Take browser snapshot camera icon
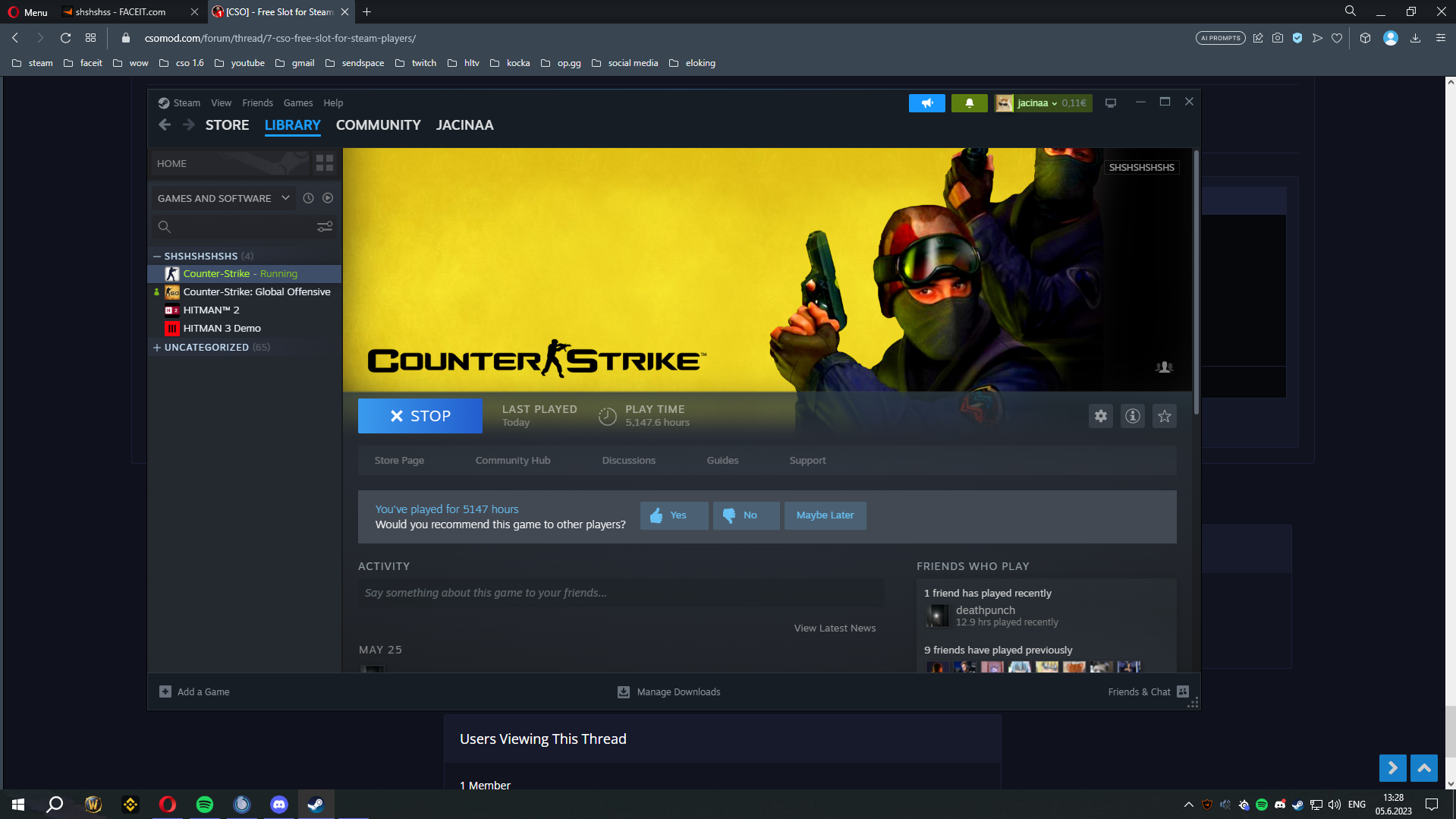 click(x=1278, y=38)
